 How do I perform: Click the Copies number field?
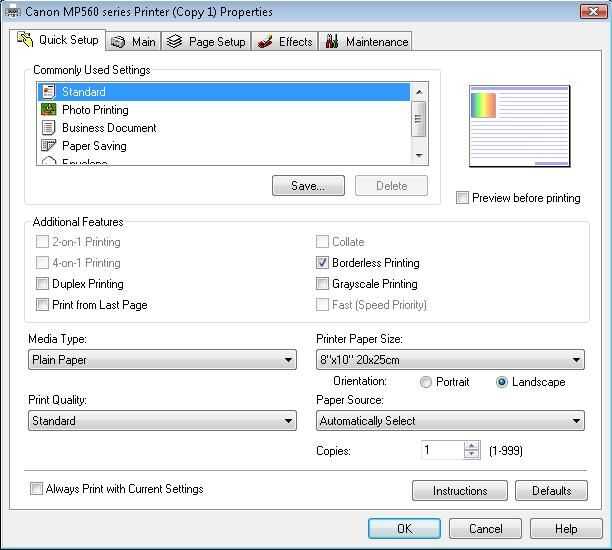pyautogui.click(x=443, y=450)
